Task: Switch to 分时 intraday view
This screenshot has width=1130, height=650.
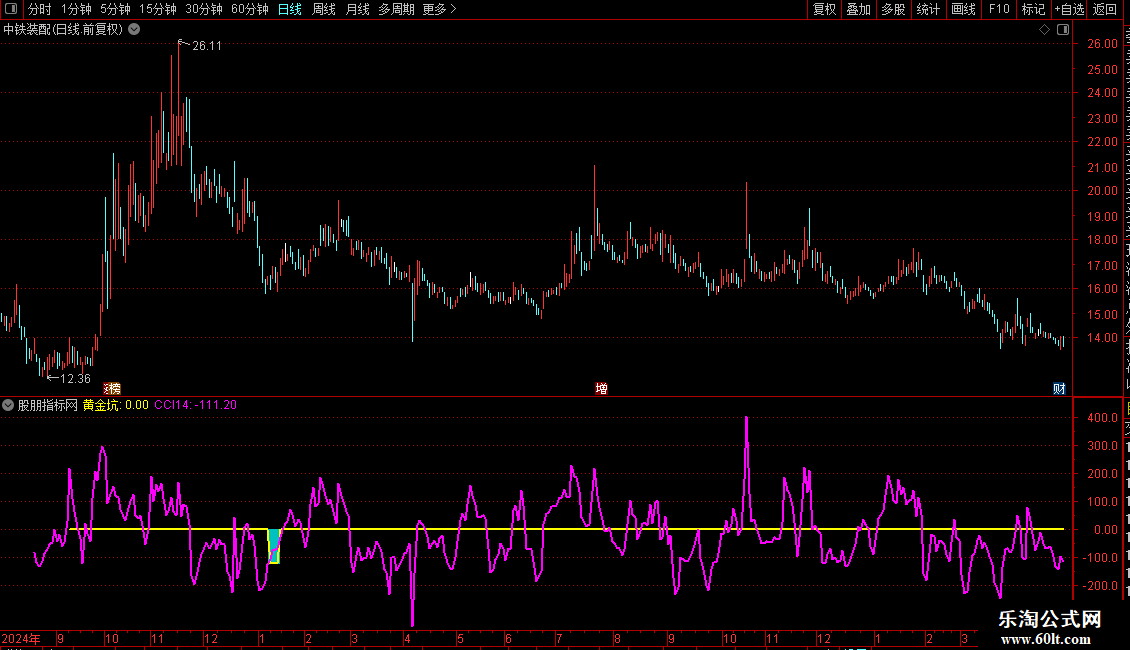Action: pos(40,9)
